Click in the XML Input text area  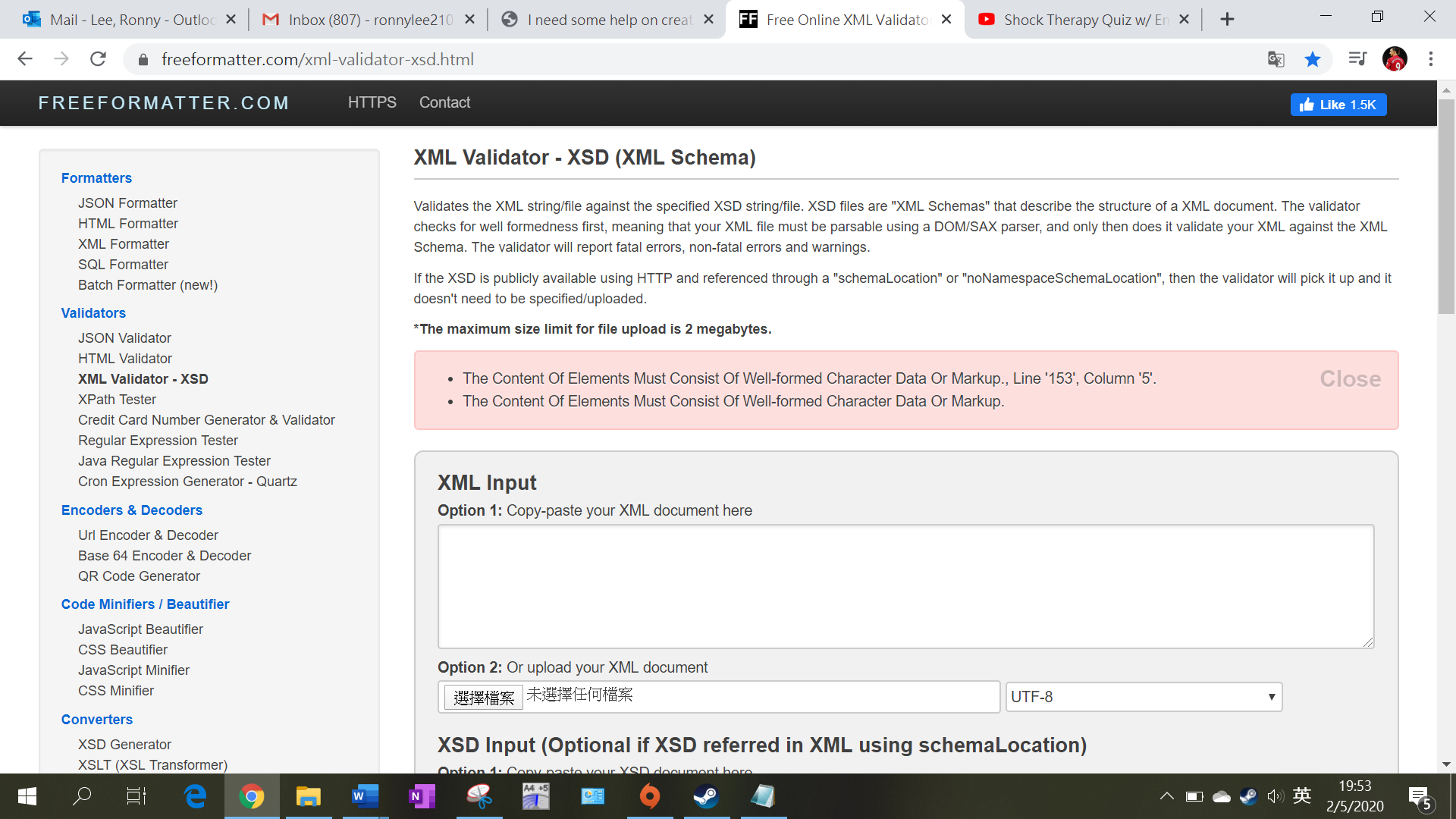[x=905, y=586]
